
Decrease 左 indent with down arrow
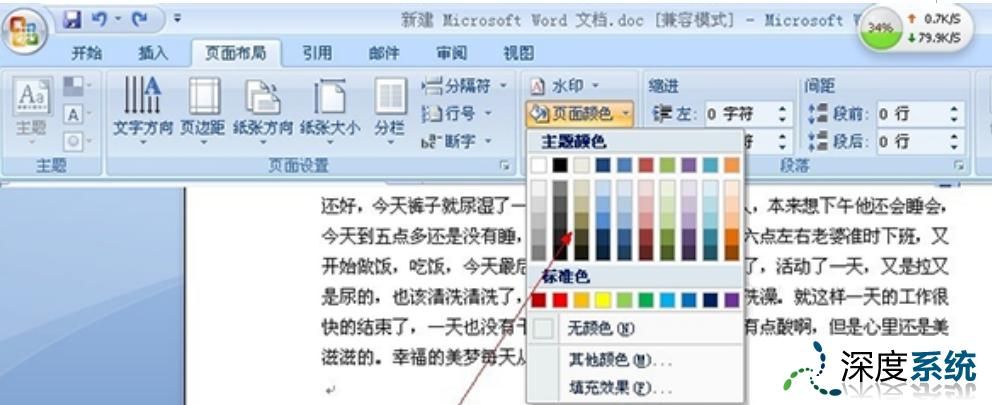[783, 120]
